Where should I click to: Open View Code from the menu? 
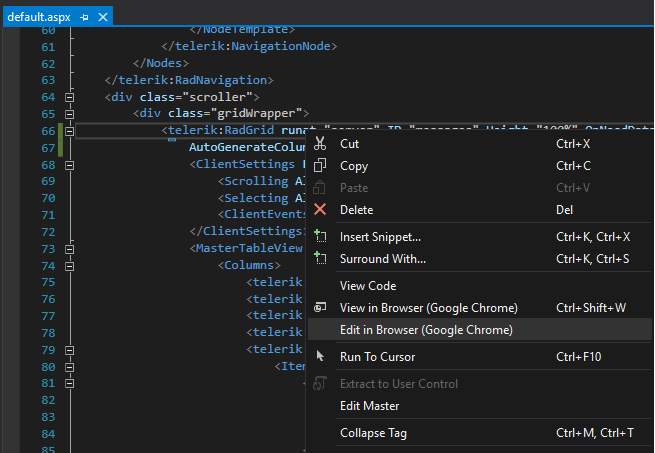pos(480,285)
